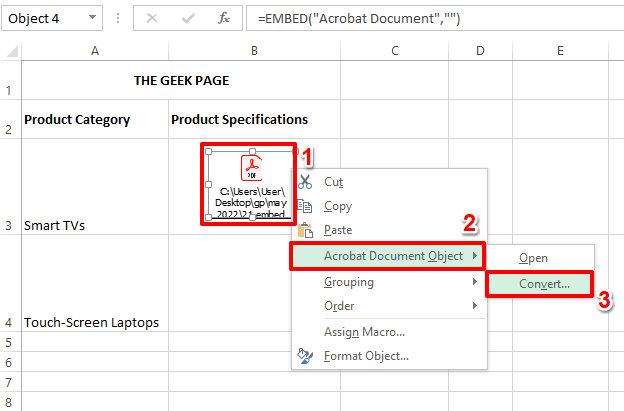Screen dimensions: 624x411
Task: Click the Paste clipboard icon
Action: 306,231
